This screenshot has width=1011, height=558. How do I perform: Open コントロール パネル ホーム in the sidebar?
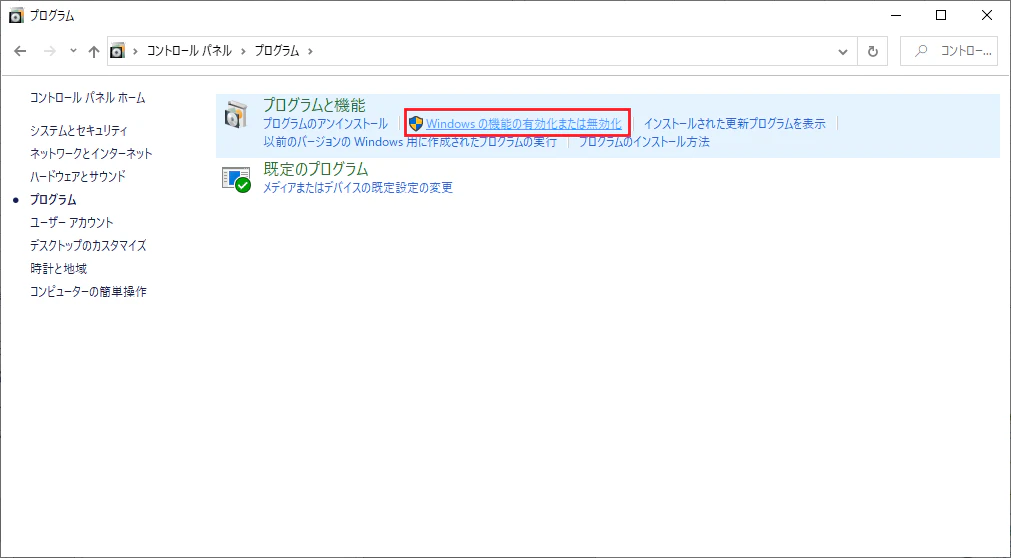(88, 98)
